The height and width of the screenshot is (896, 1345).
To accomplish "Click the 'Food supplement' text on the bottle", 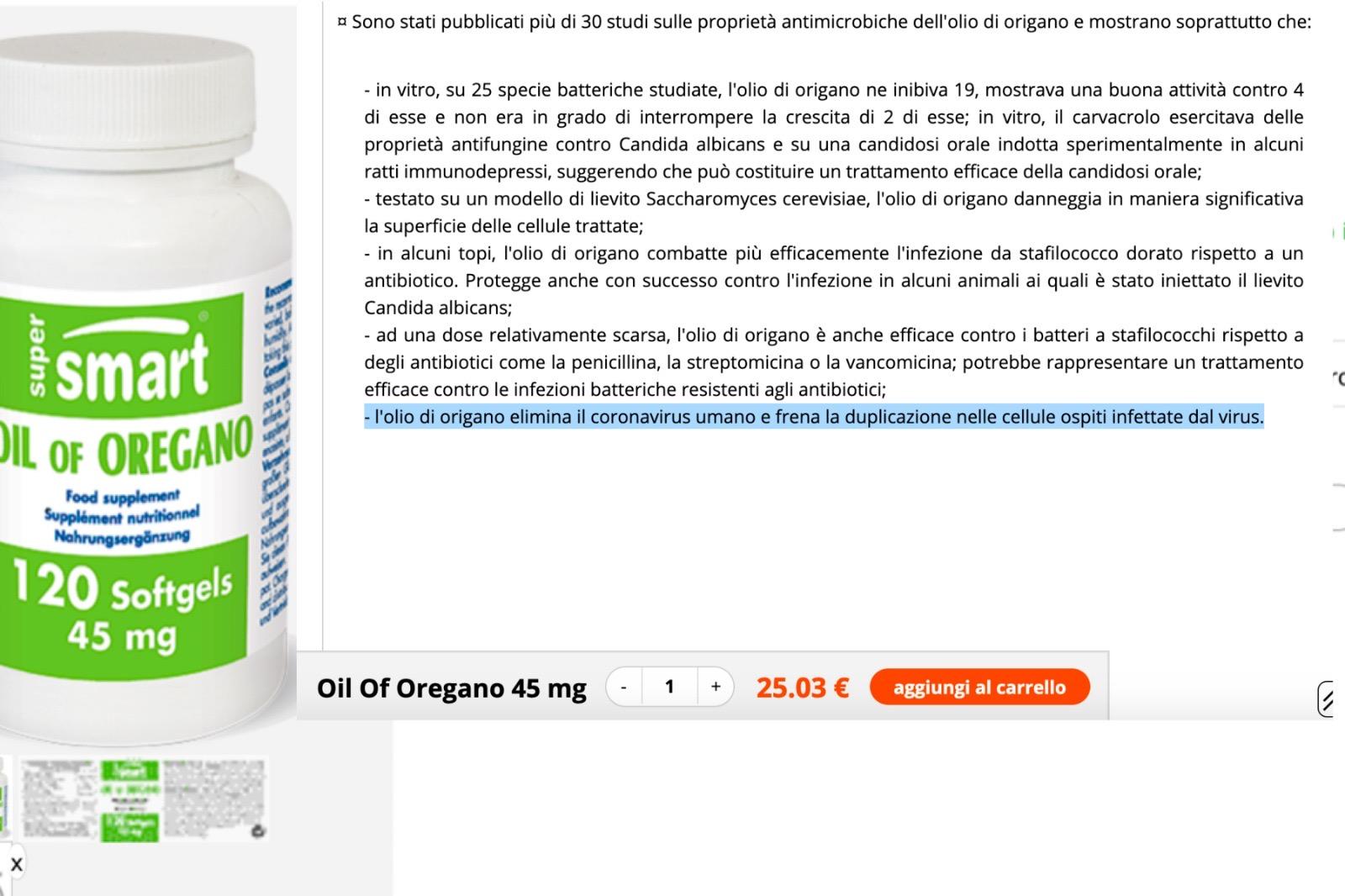I will [123, 497].
